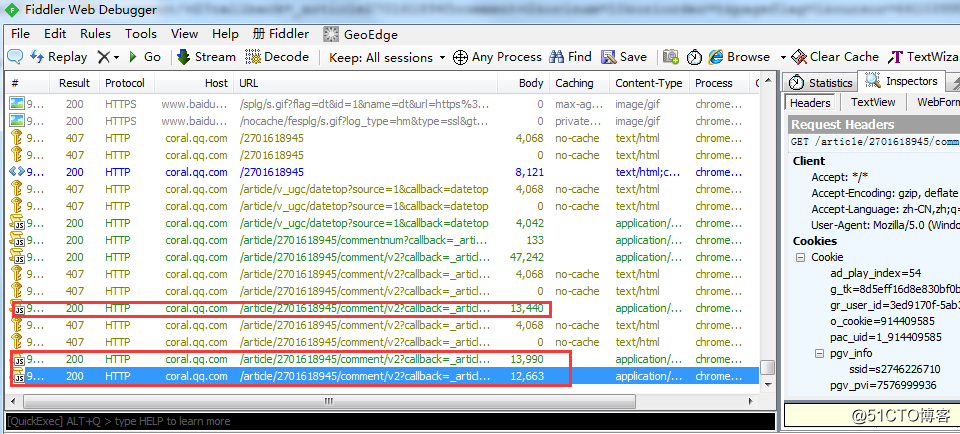
Task: Open the TextWizard tool
Action: [923, 57]
